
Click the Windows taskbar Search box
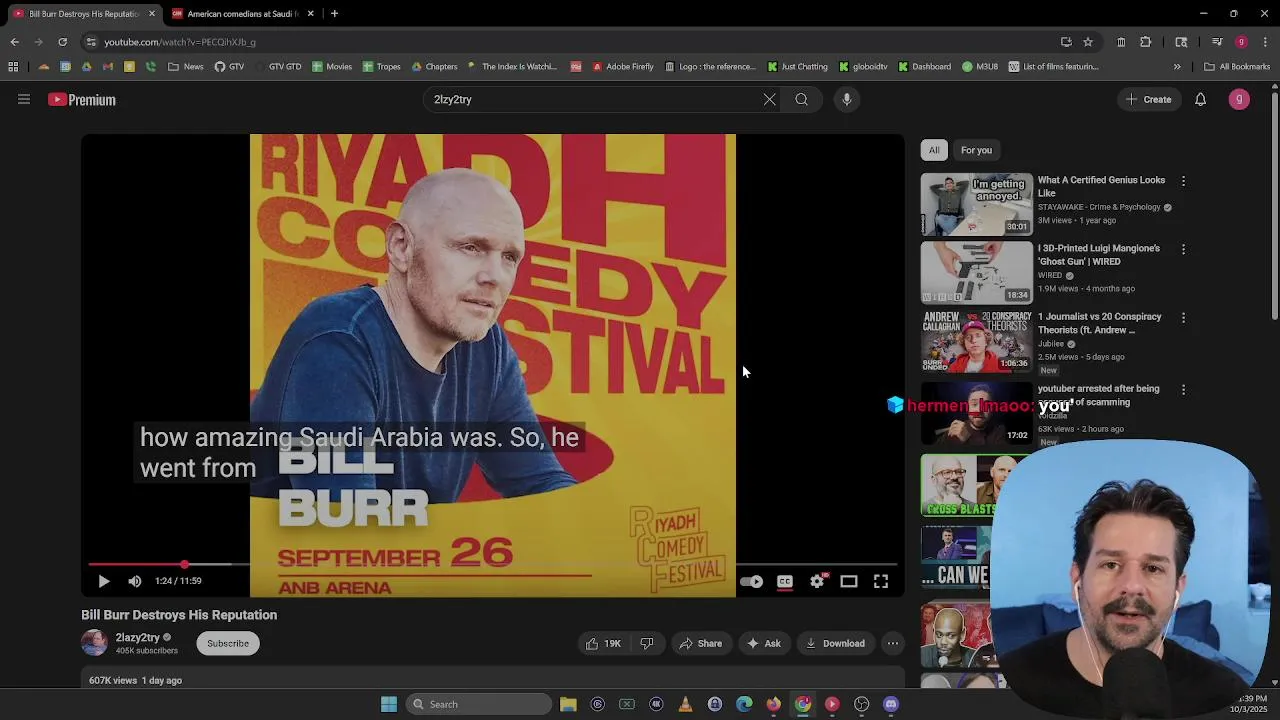pos(479,704)
